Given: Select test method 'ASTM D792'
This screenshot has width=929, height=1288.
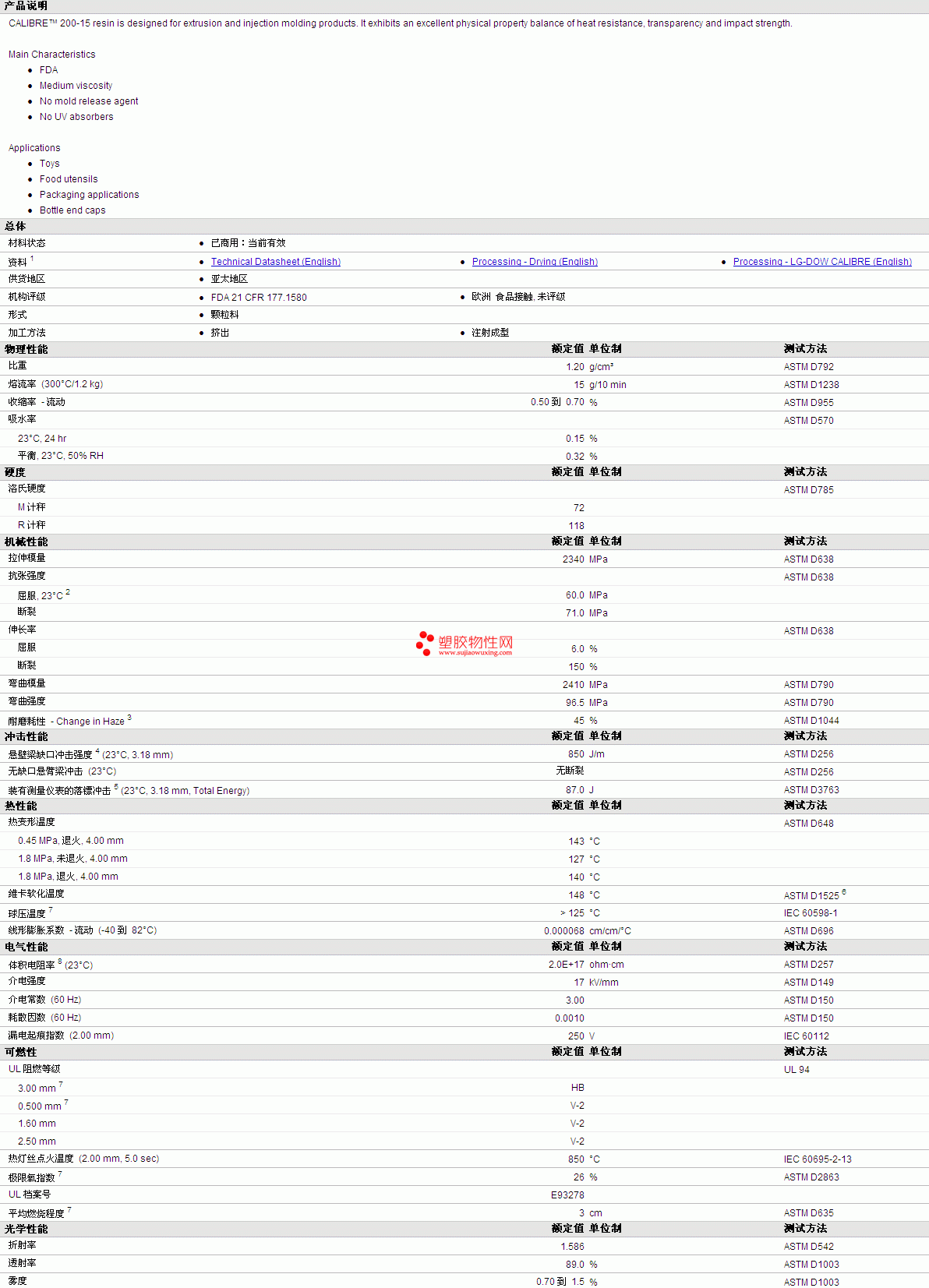Looking at the screenshot, I should click(809, 367).
